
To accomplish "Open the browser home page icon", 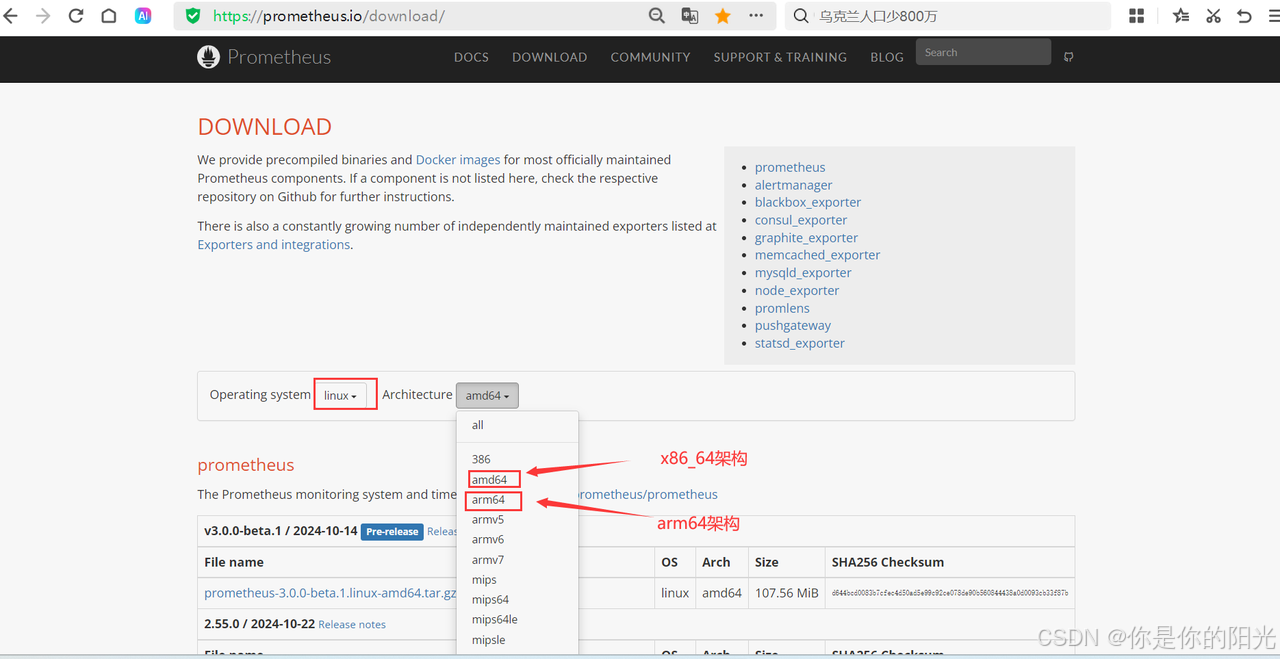I will click(x=109, y=16).
